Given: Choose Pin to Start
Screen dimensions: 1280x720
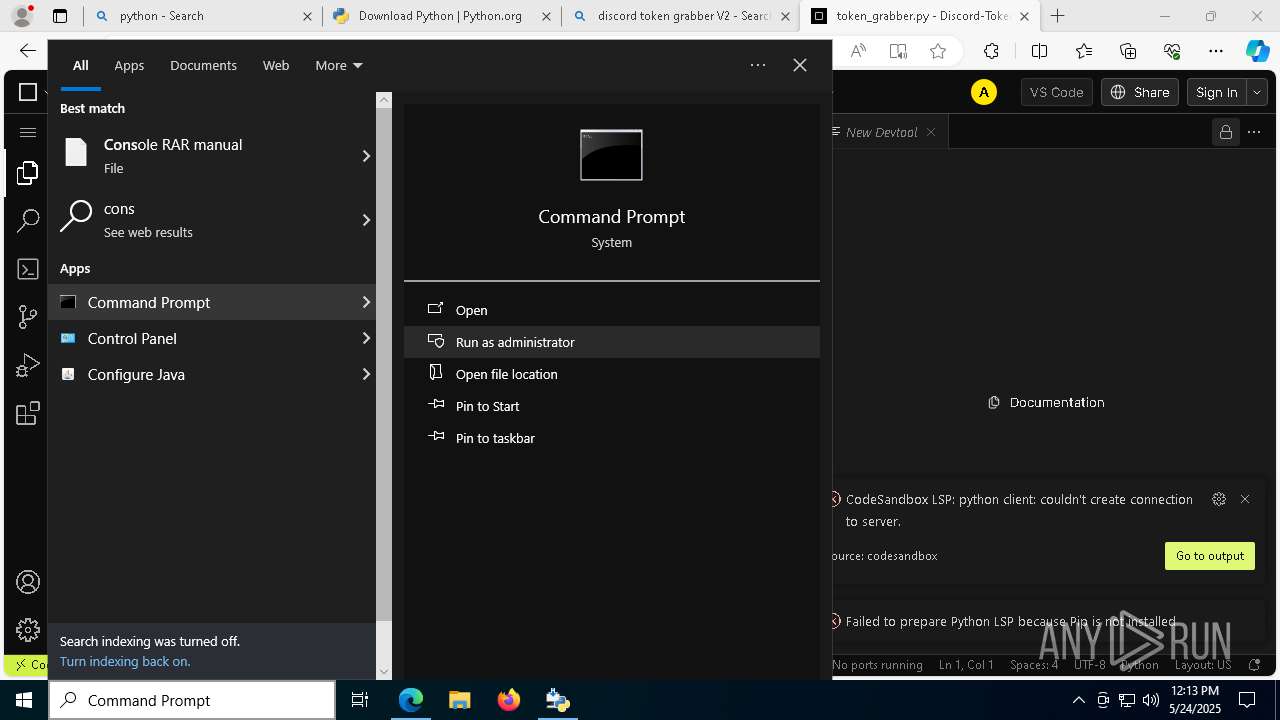Looking at the screenshot, I should click(612, 406).
